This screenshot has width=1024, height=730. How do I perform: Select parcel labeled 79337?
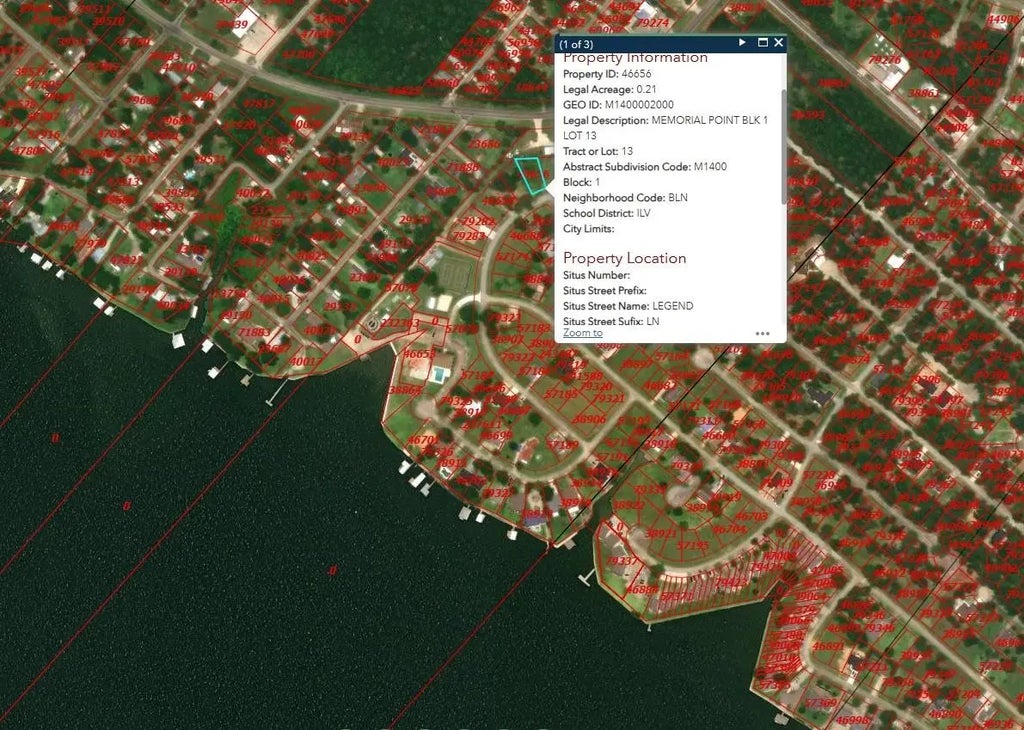(x=620, y=562)
